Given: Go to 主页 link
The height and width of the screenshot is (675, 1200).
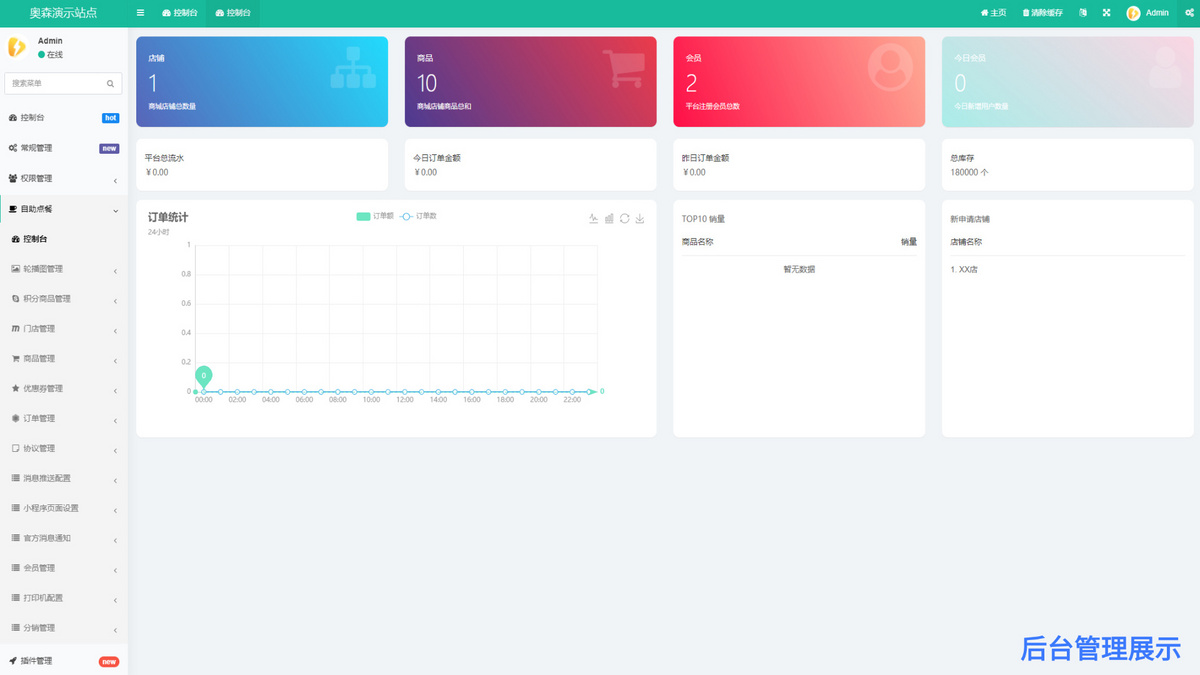Looking at the screenshot, I should click(994, 13).
